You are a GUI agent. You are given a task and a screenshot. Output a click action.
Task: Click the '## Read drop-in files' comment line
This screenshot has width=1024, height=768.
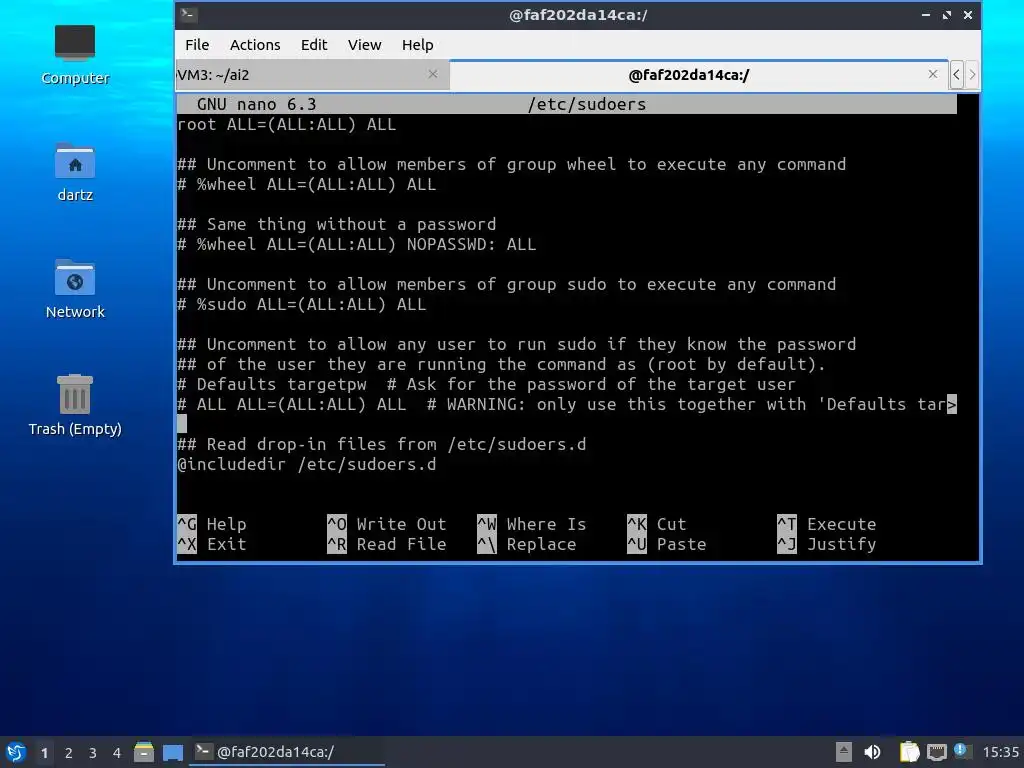tap(382, 444)
